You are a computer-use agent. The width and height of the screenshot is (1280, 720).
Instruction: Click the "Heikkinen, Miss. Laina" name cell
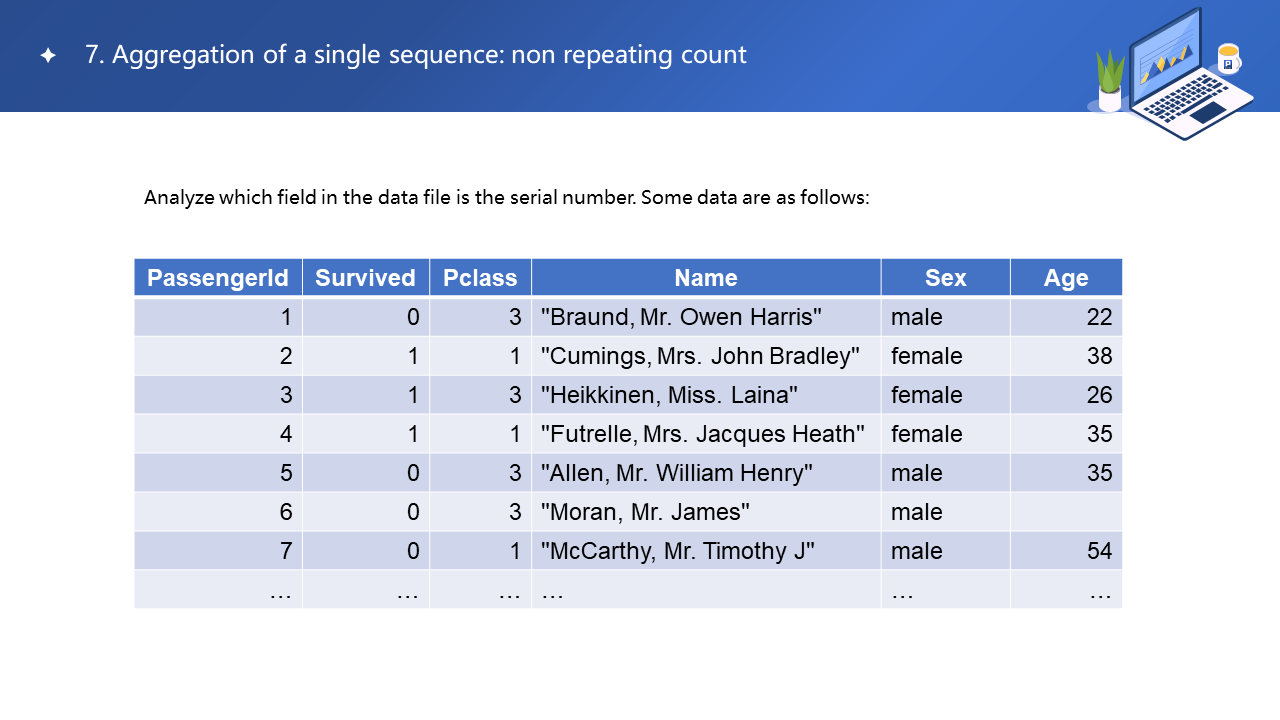point(669,395)
